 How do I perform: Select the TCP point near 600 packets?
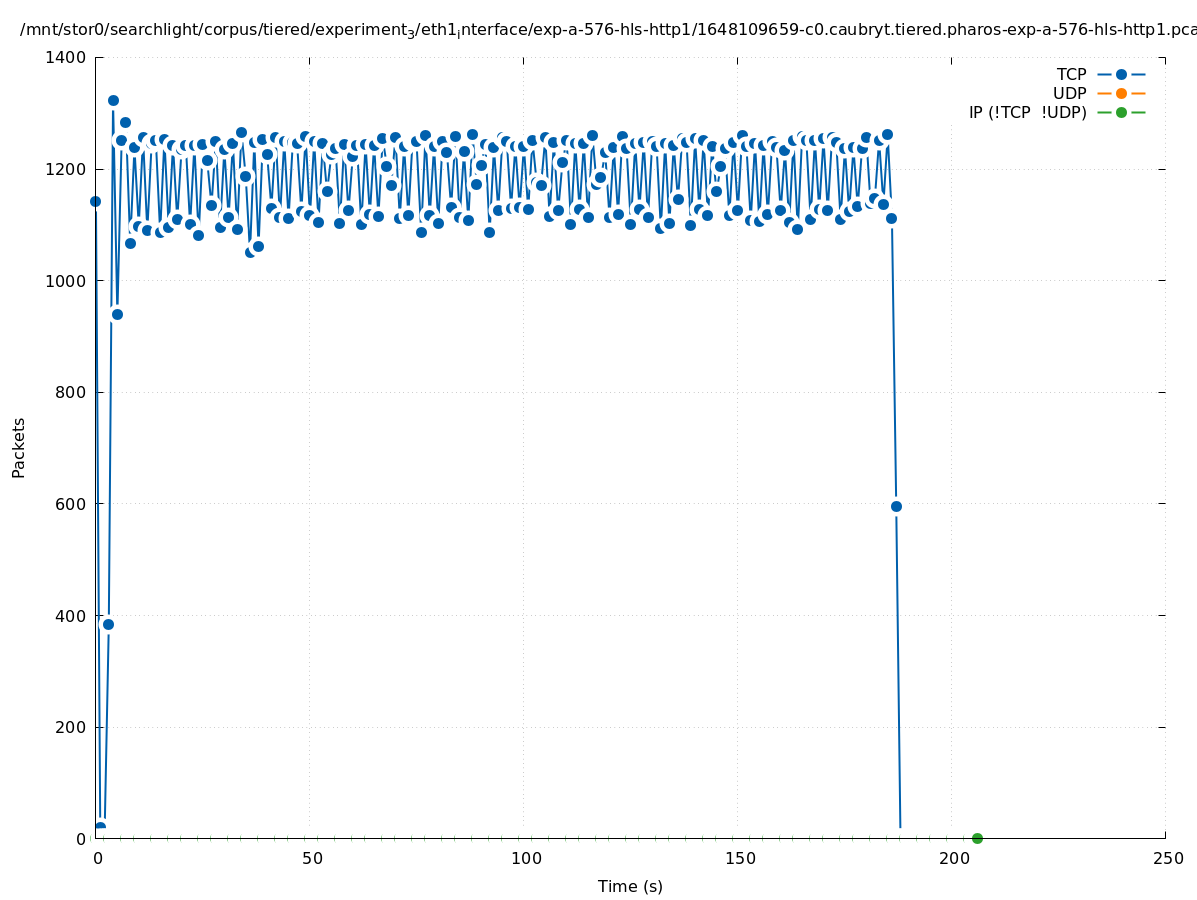896,506
